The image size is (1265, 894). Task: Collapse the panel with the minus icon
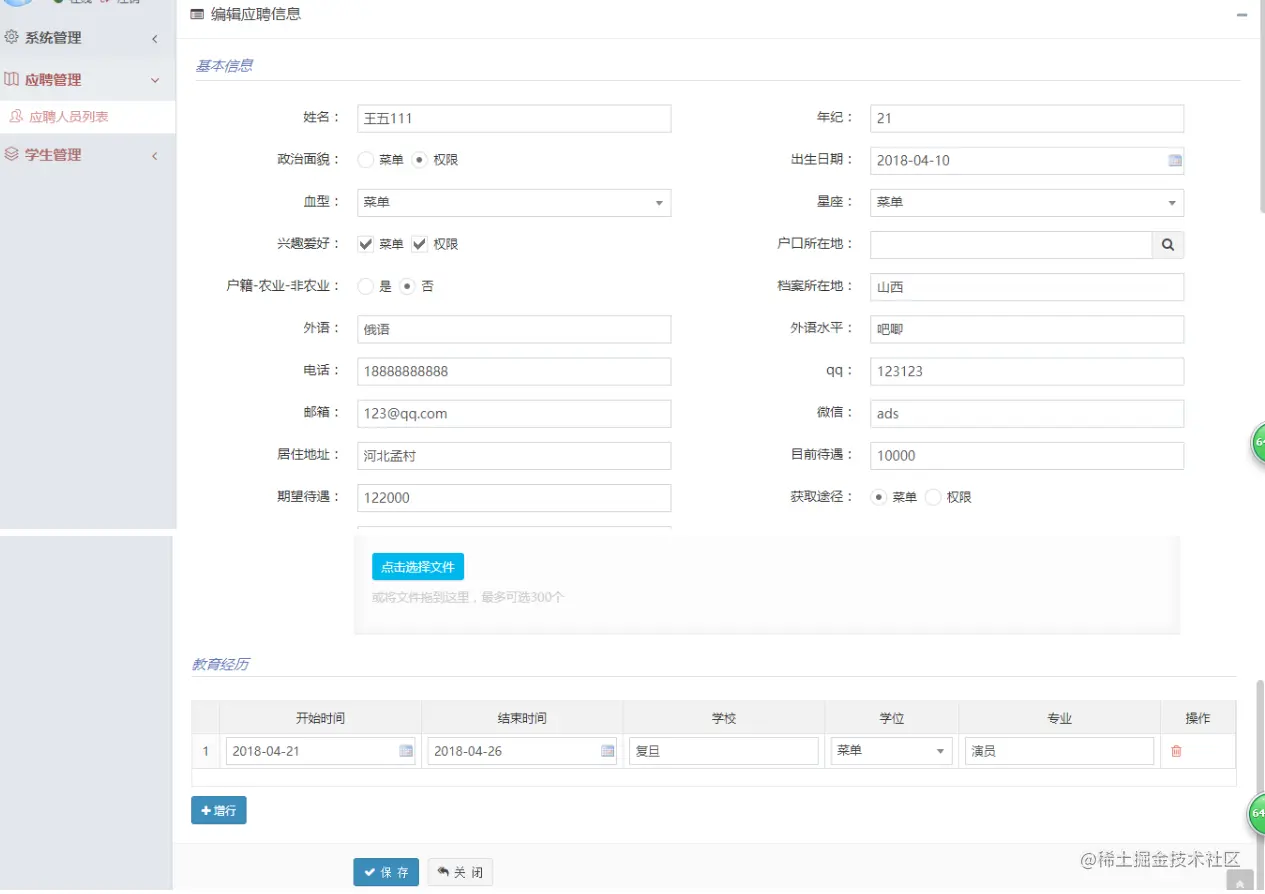point(1242,15)
